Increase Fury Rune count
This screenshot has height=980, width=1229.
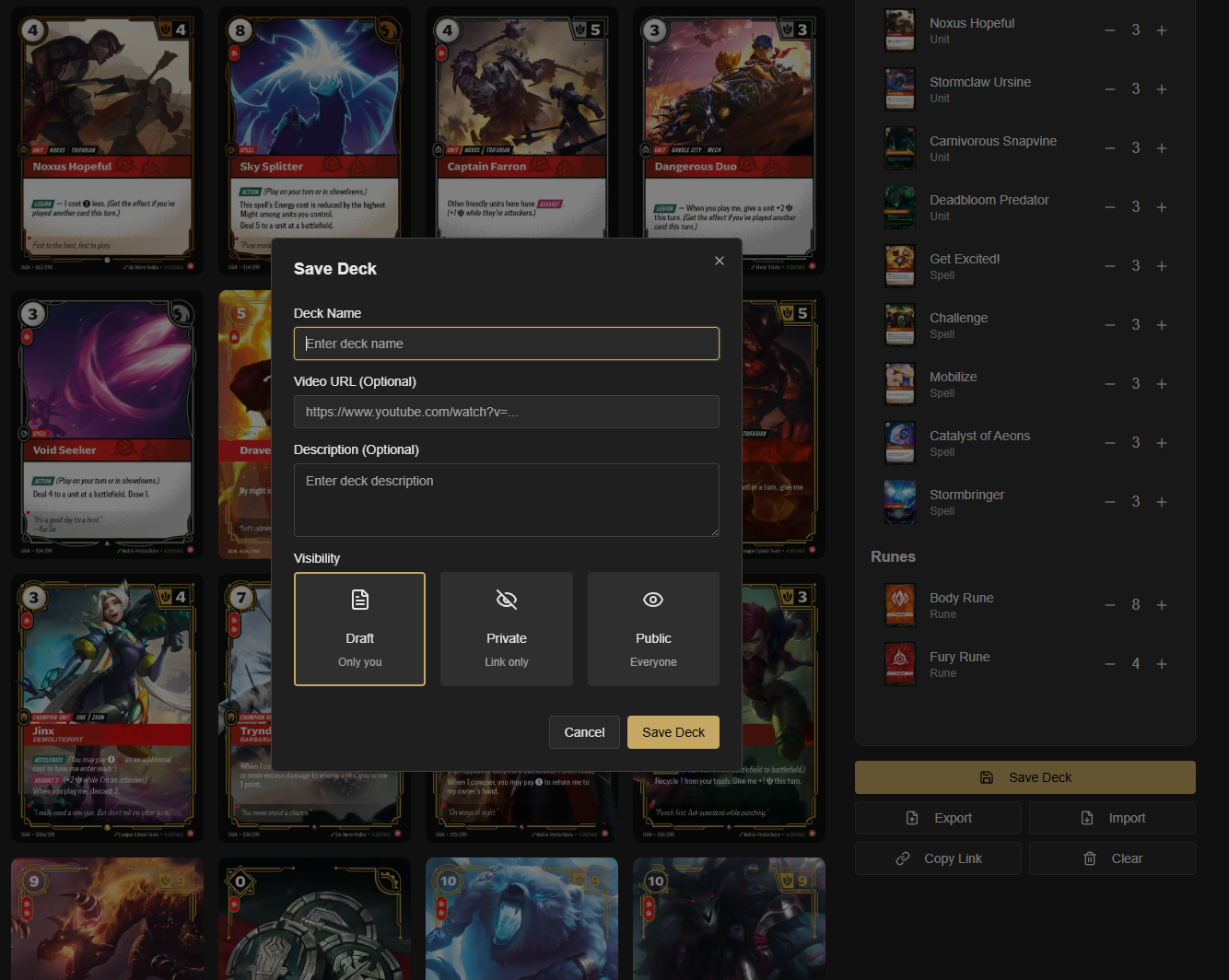click(1162, 664)
